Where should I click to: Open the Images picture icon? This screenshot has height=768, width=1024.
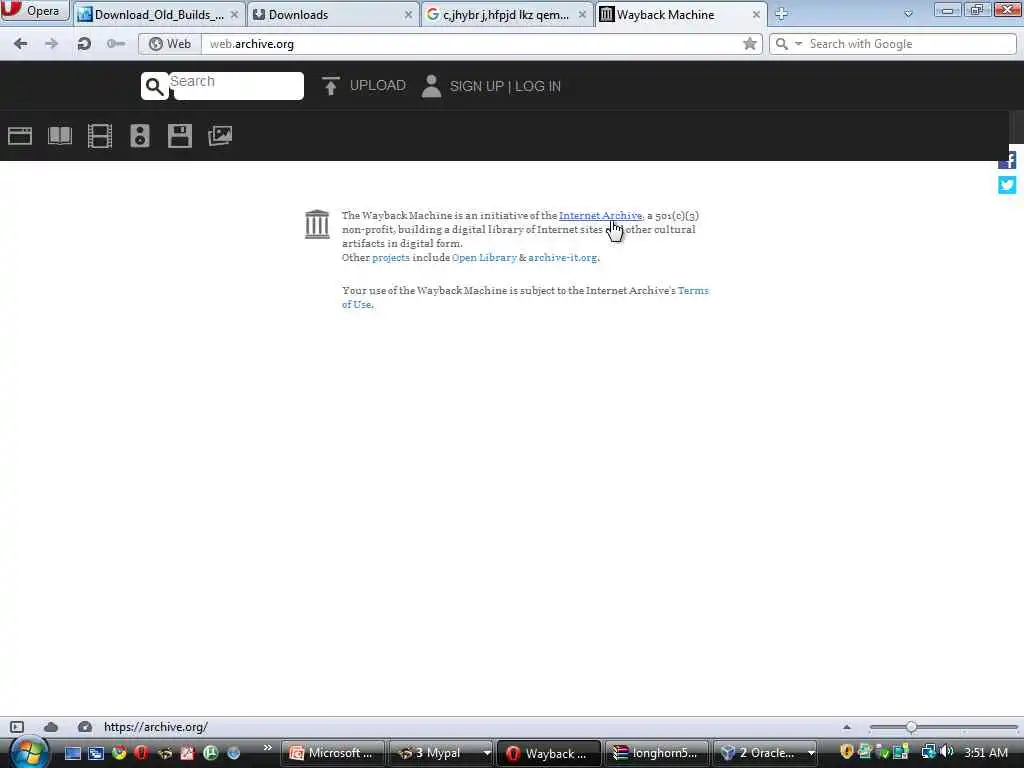click(x=220, y=136)
